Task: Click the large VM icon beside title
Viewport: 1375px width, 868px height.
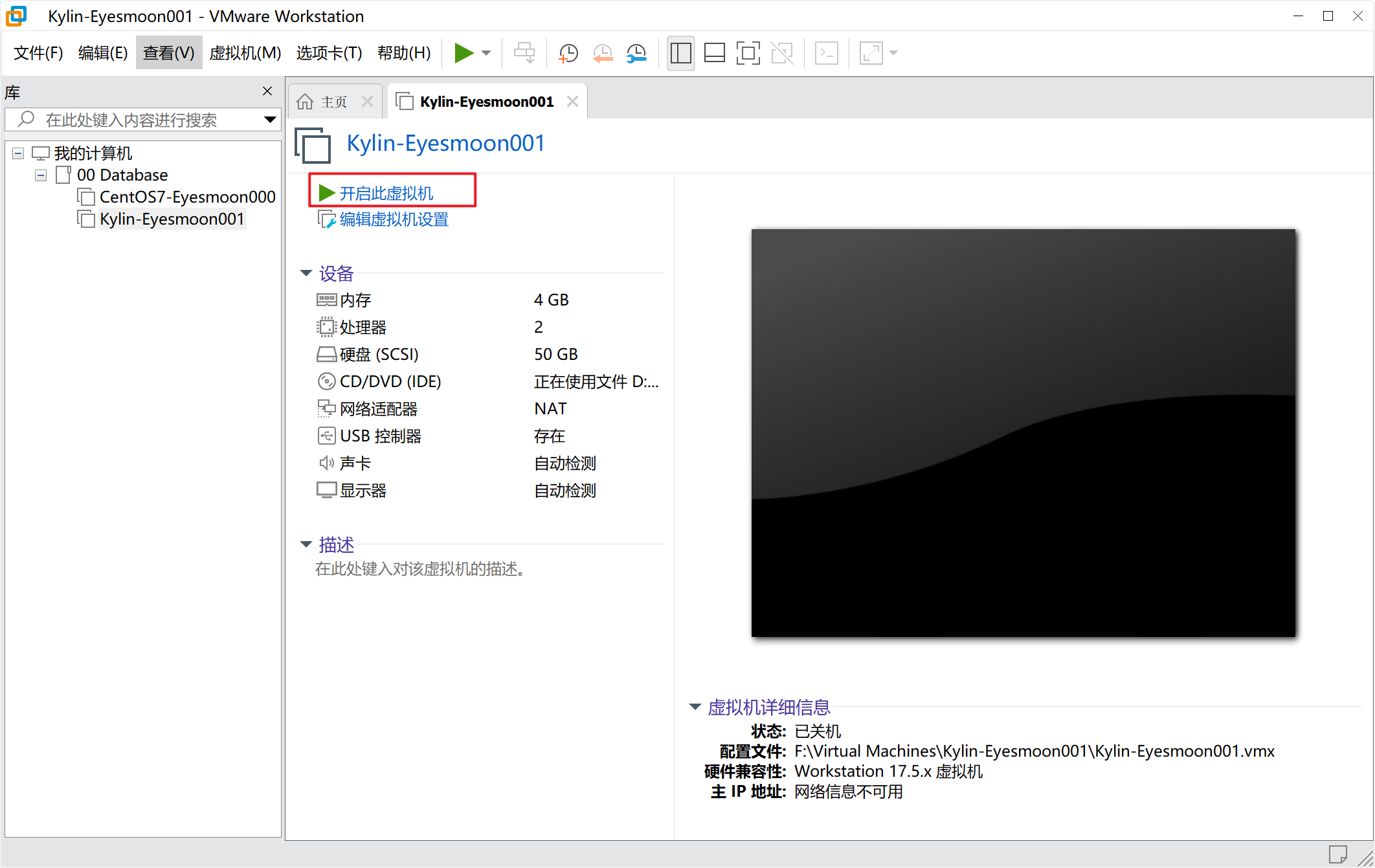Action: tap(313, 145)
